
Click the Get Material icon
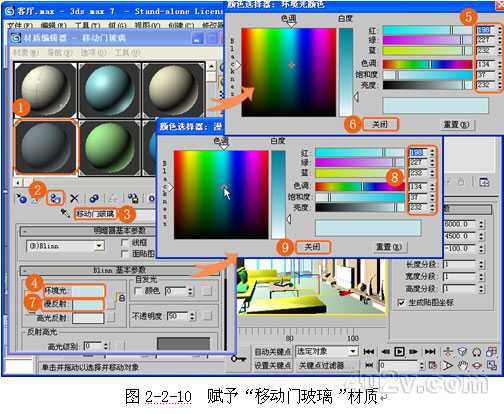tap(22, 199)
